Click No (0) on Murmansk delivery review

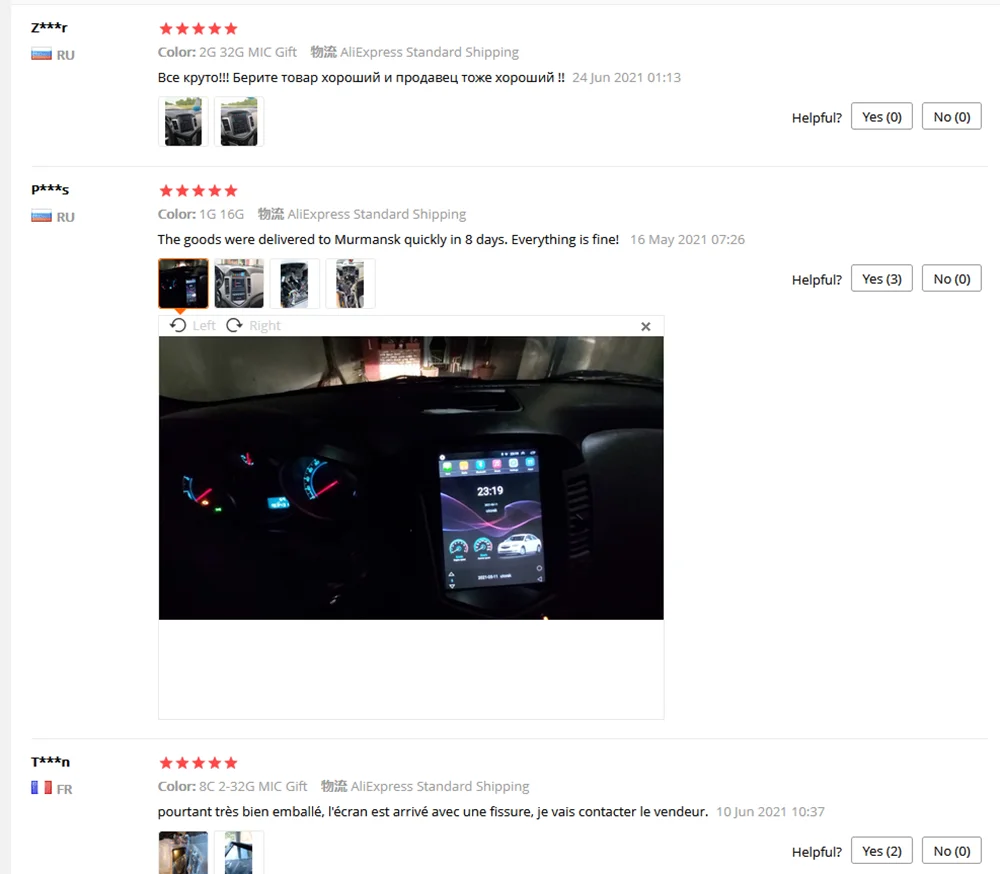pos(952,279)
